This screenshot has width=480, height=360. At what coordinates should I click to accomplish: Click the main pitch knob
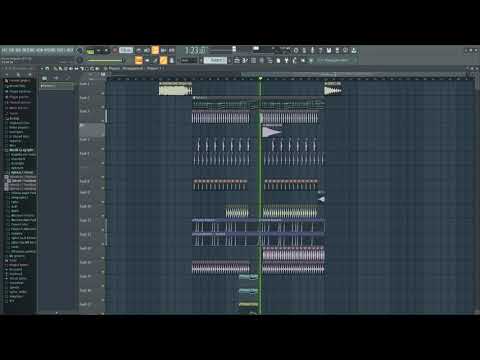(x=79, y=60)
